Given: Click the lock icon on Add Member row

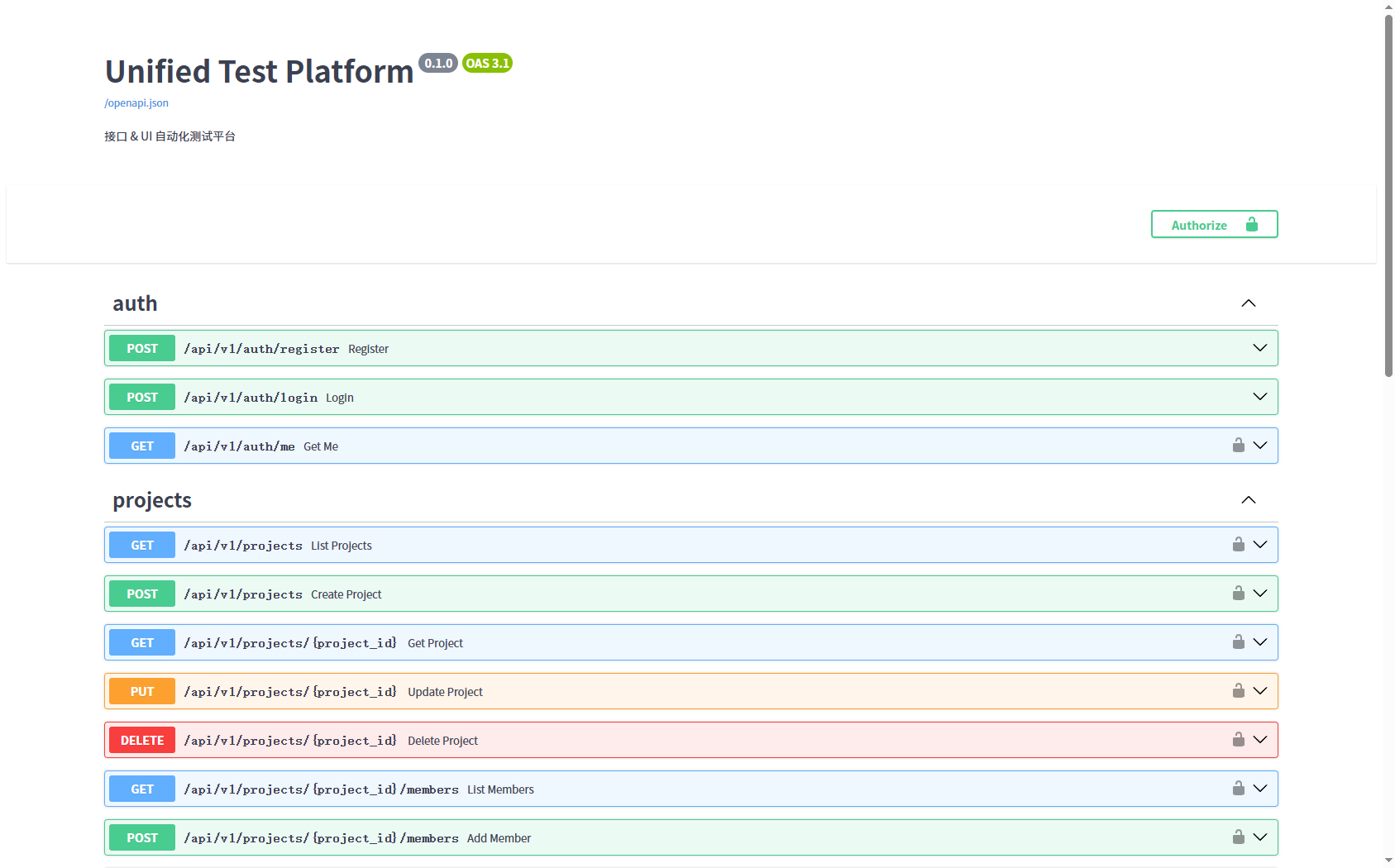Looking at the screenshot, I should (x=1238, y=837).
